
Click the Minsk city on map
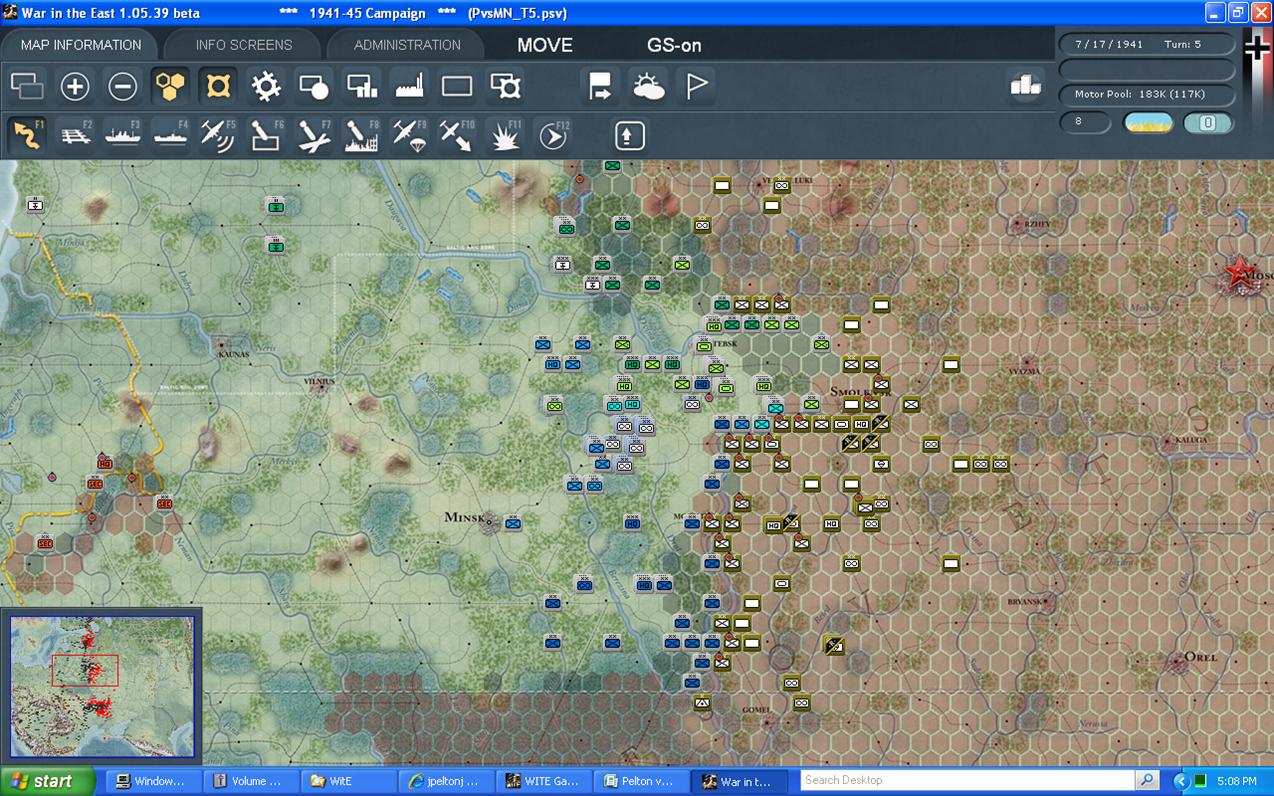coord(488,521)
